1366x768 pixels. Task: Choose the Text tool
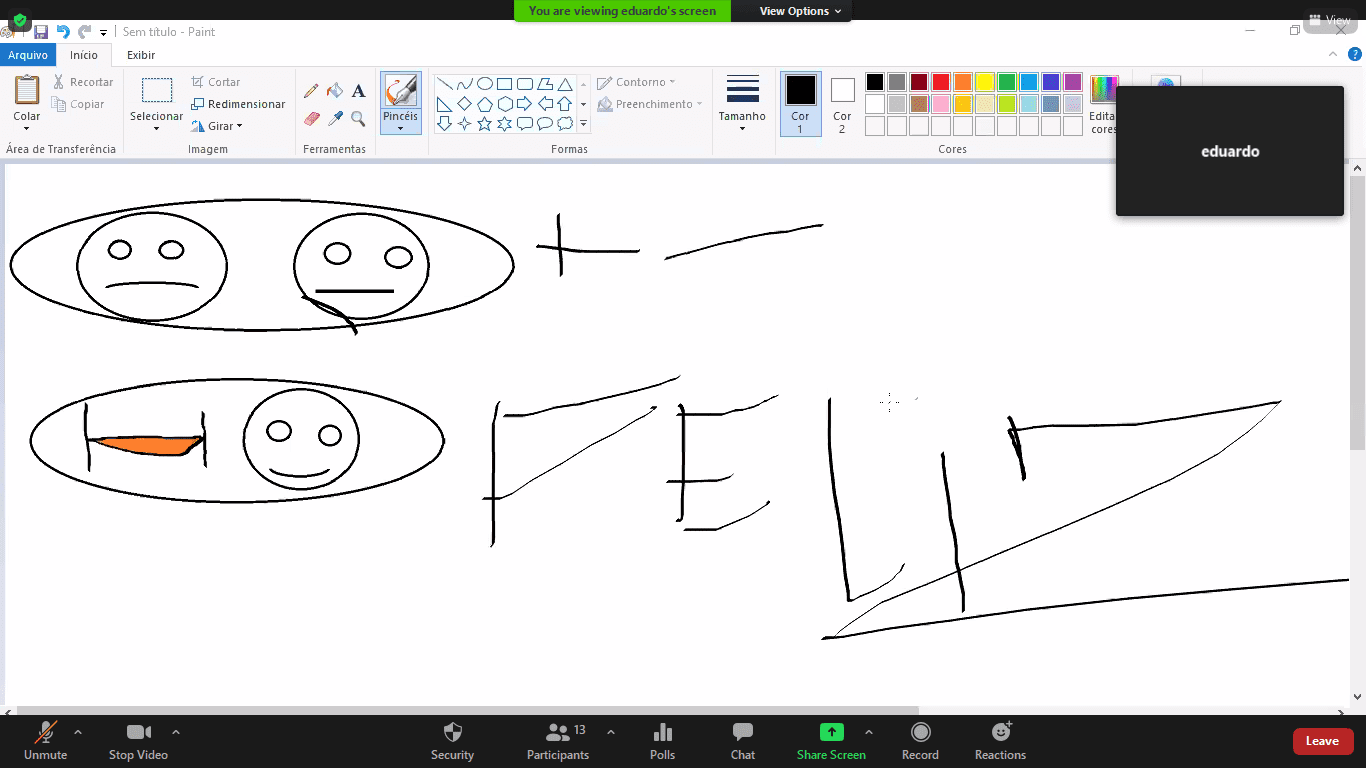tap(358, 91)
